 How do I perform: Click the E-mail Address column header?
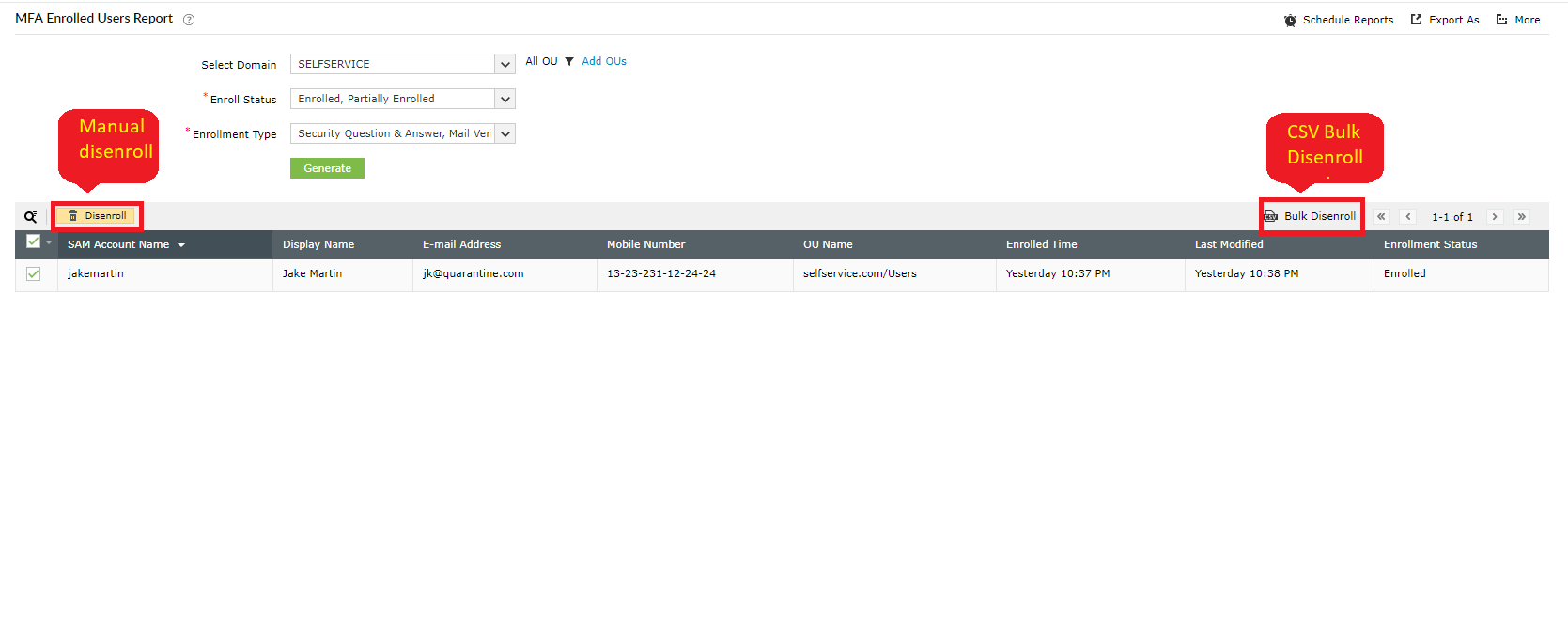pos(461,244)
